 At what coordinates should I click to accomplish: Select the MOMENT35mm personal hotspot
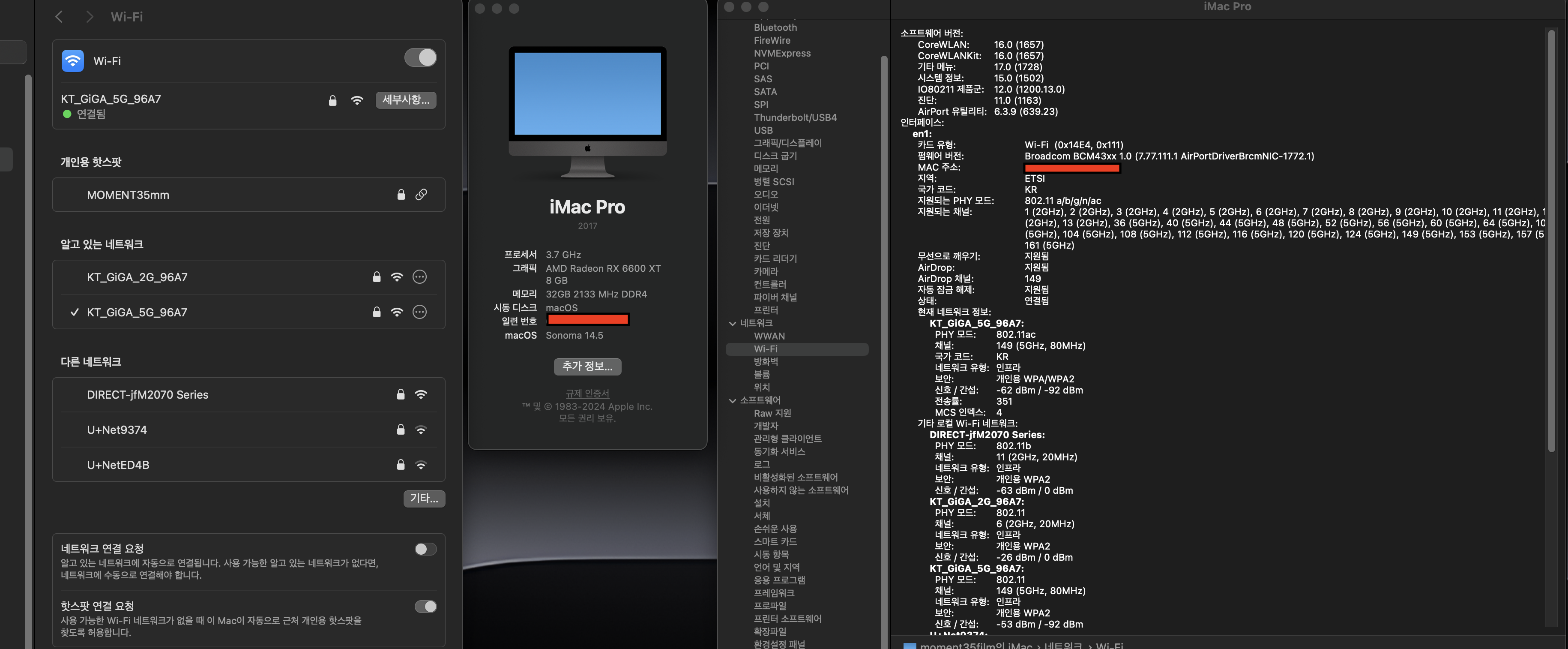coord(248,195)
